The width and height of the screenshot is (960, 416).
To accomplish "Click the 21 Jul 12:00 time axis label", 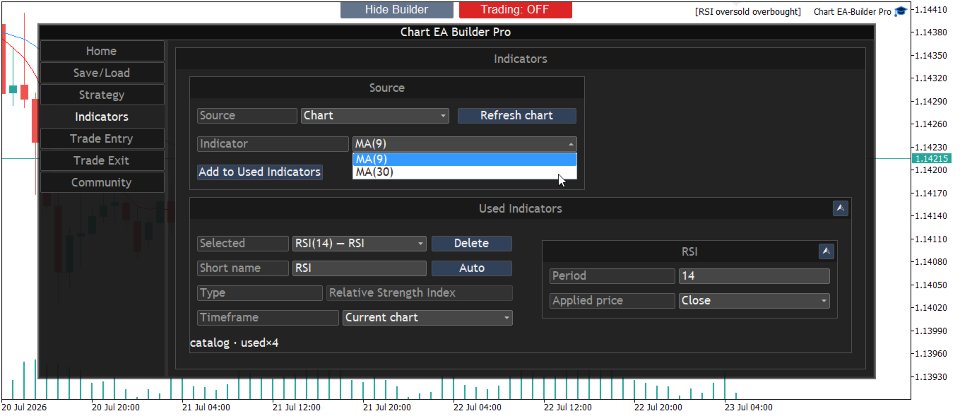I will pos(296,407).
